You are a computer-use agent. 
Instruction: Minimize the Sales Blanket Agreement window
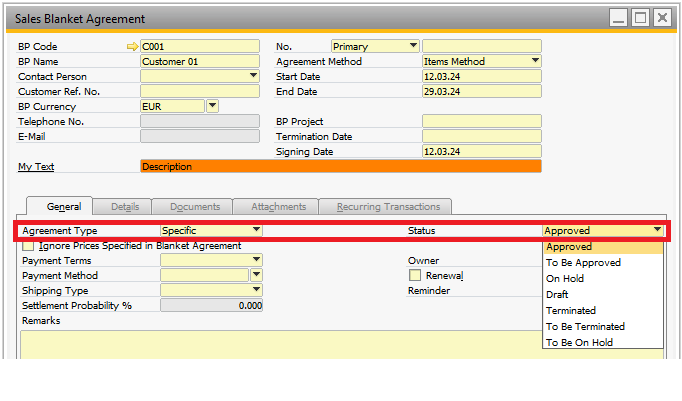coord(620,18)
